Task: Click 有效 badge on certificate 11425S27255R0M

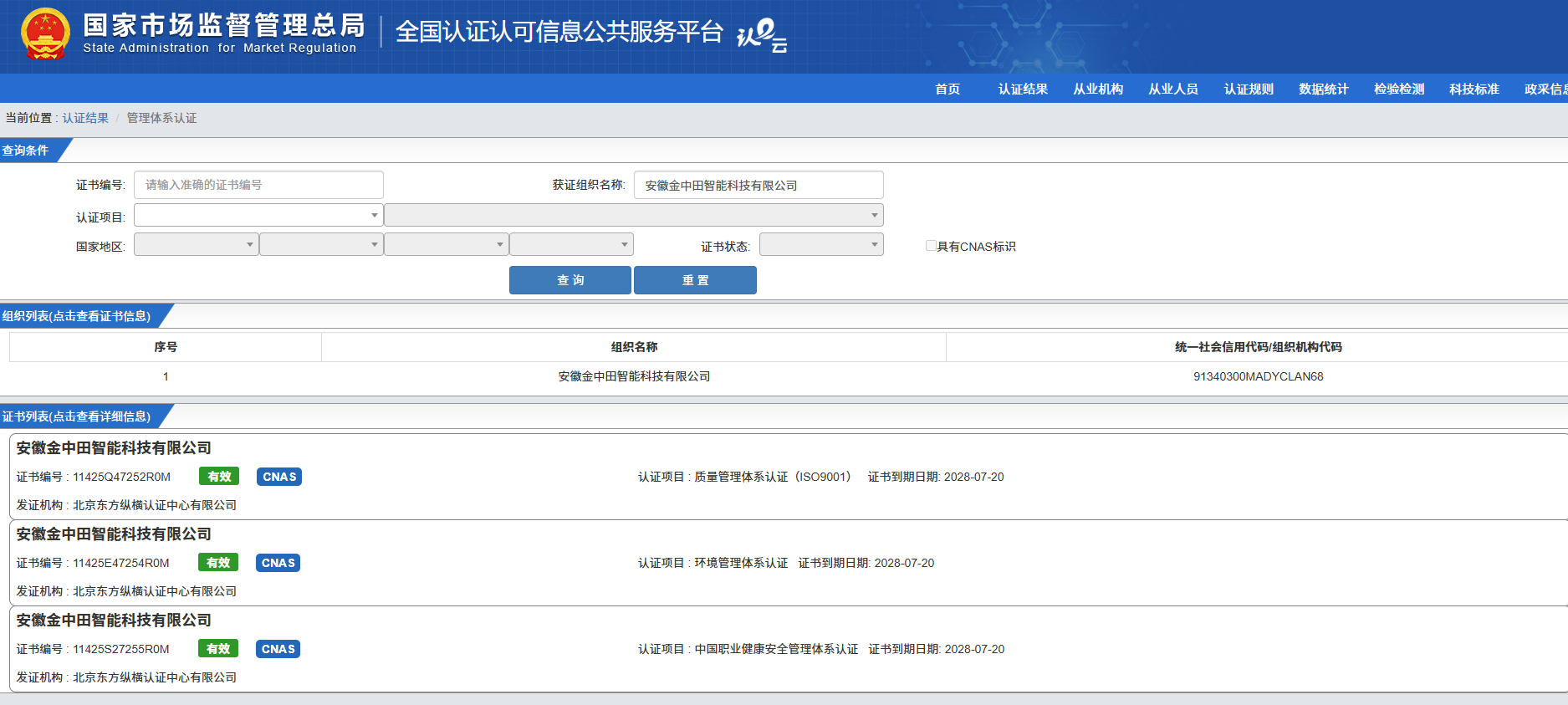Action: point(218,649)
